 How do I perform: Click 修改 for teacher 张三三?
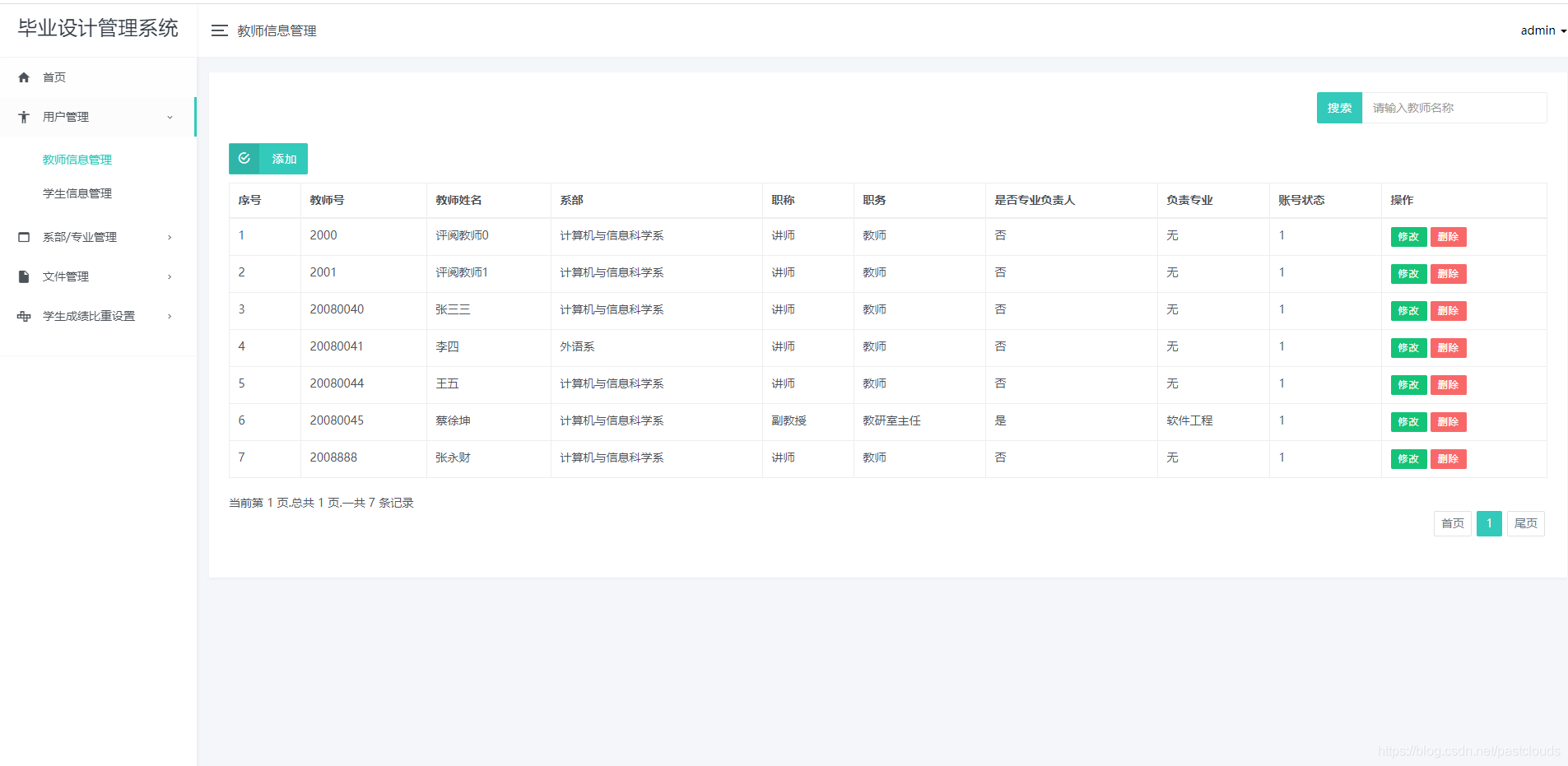click(x=1408, y=311)
